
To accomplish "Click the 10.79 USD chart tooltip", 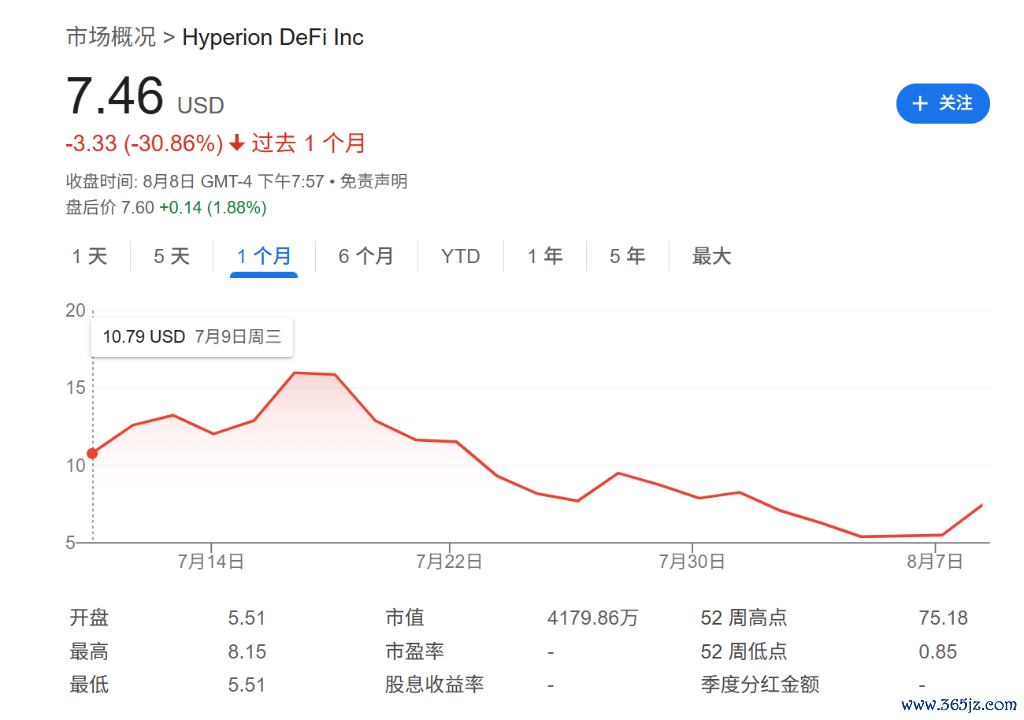I will tap(192, 337).
